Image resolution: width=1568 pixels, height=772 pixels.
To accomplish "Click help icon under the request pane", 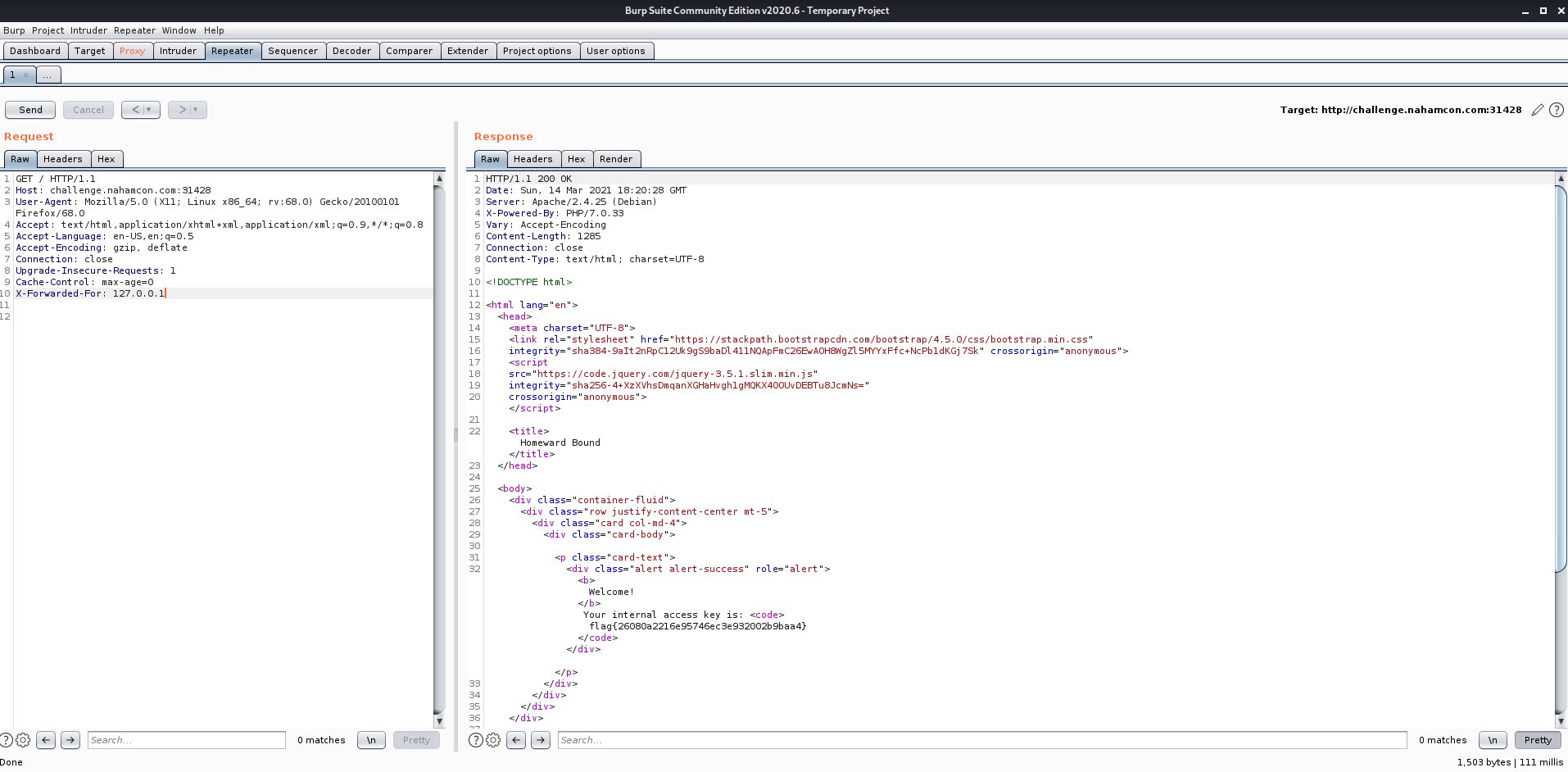I will tap(7, 740).
